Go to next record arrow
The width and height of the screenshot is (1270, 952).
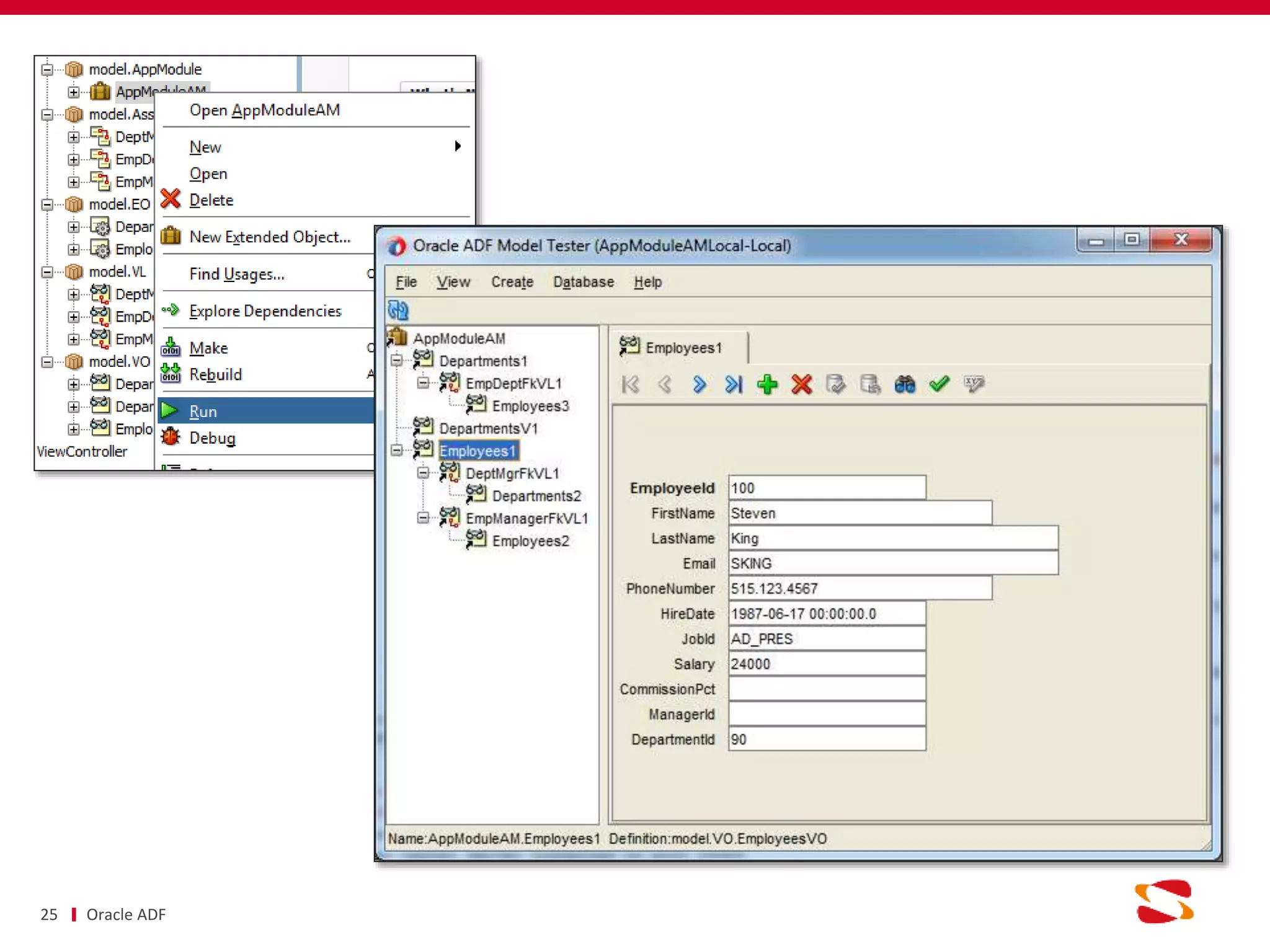[x=699, y=385]
